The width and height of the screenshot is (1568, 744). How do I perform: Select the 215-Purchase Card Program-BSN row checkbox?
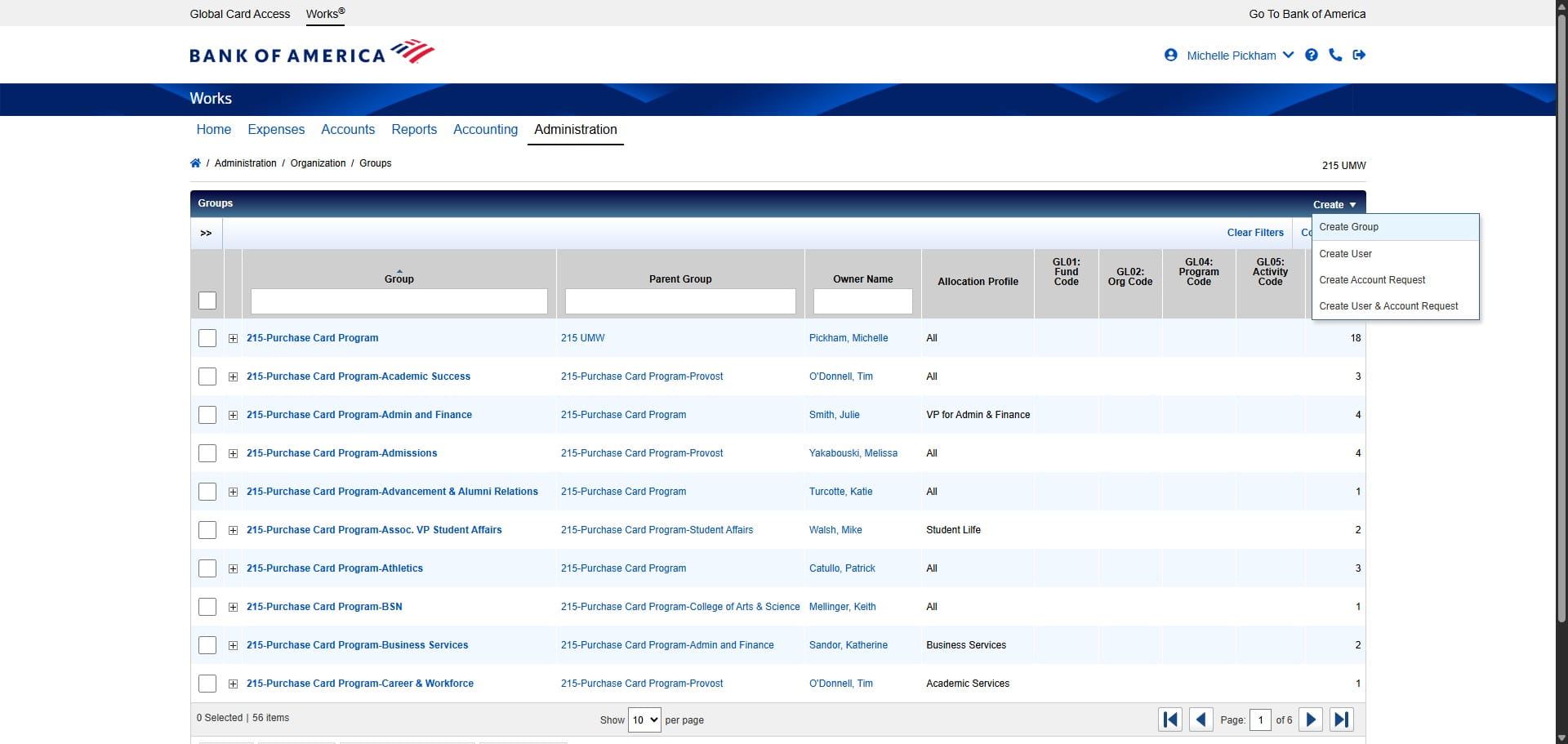(207, 607)
